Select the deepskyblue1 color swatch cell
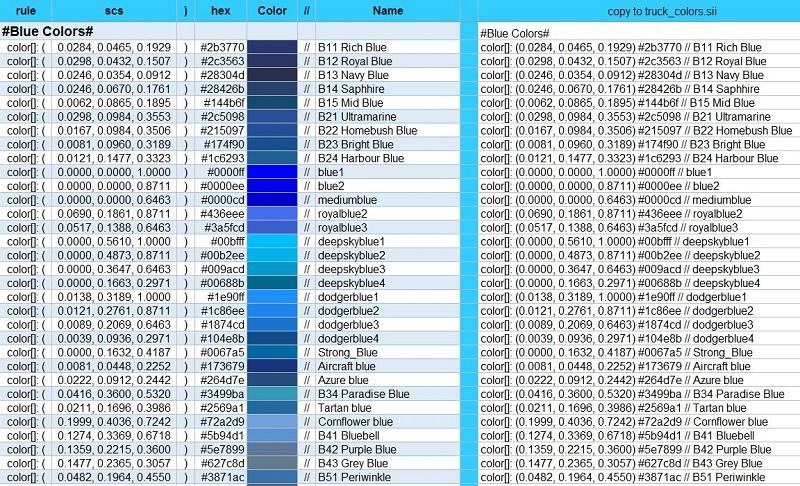Viewport: 800px width, 486px height. pos(272,241)
